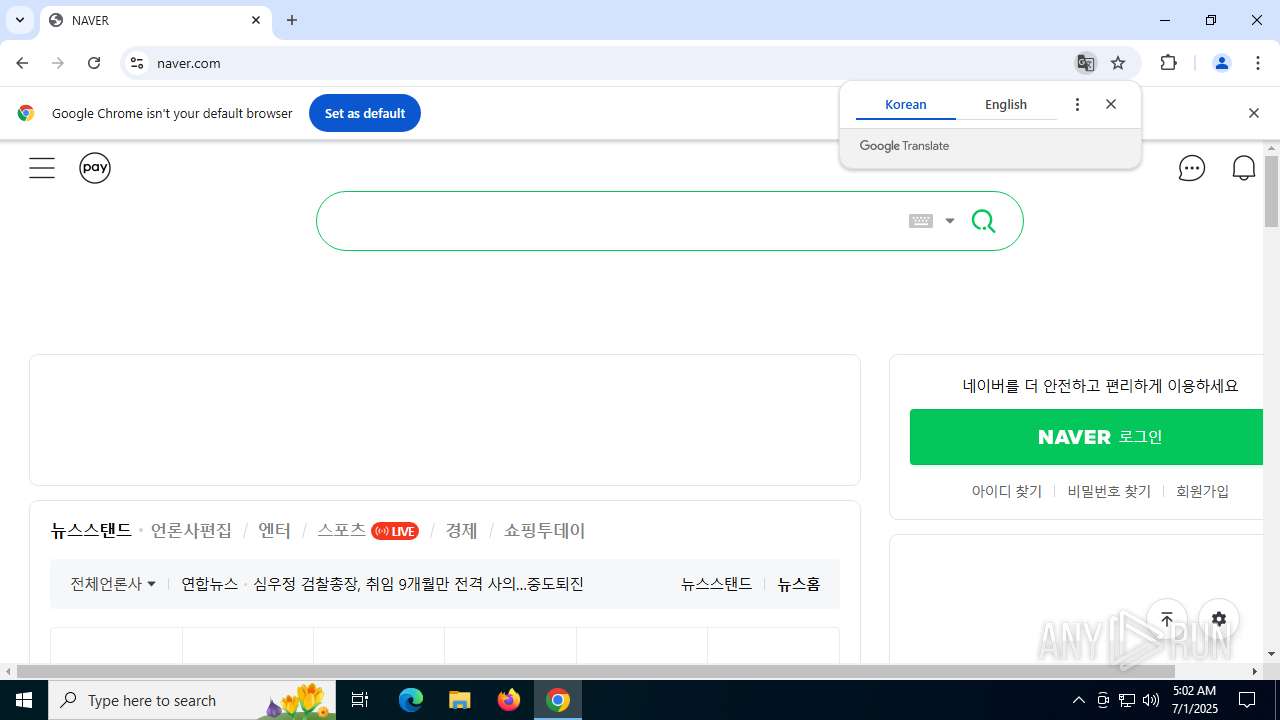The image size is (1280, 720).
Task: Open the Naver notifications bell
Action: 1243,168
